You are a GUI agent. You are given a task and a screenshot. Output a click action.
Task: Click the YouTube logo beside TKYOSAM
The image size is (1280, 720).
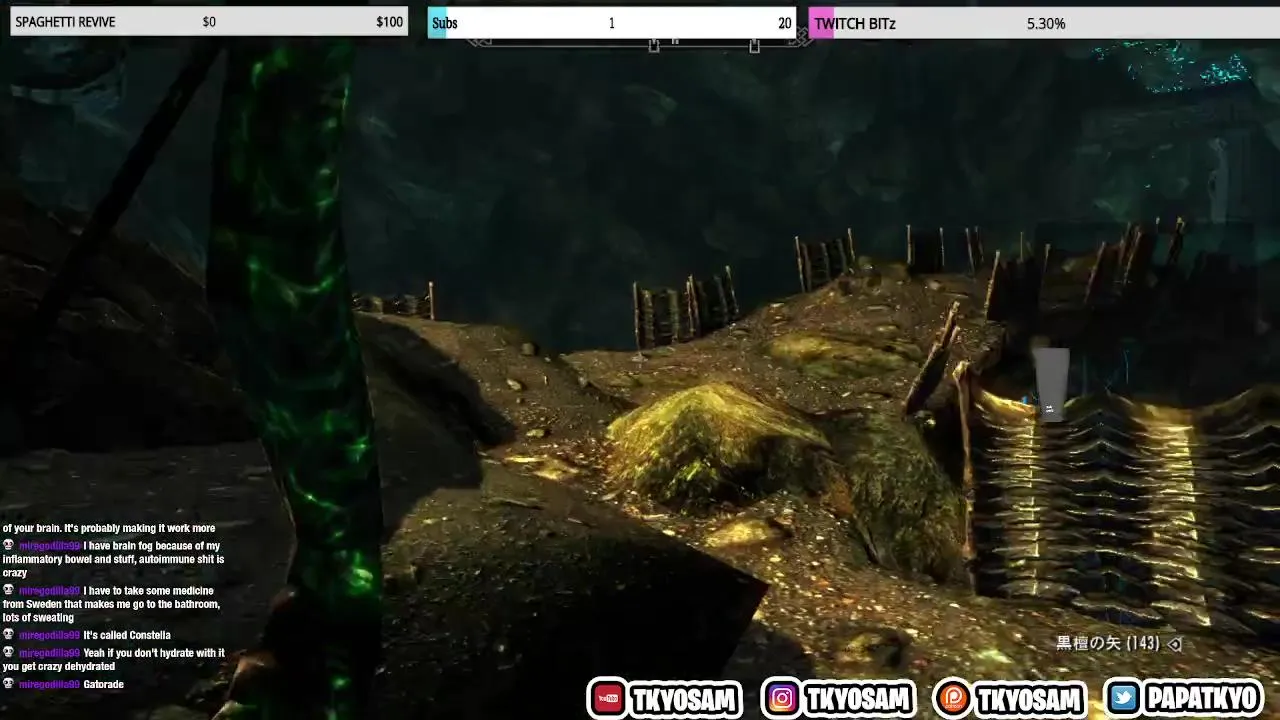608,699
